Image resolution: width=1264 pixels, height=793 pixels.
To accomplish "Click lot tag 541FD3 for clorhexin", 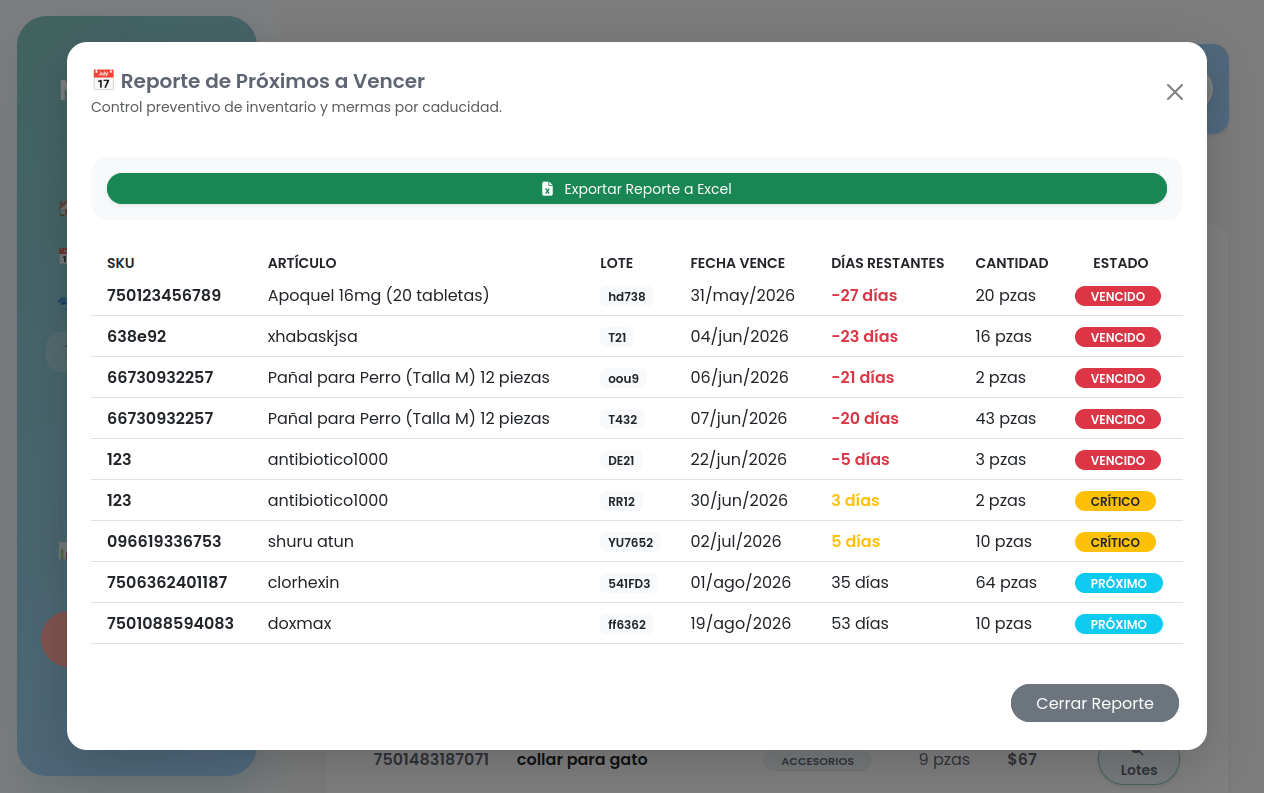I will point(629,584).
